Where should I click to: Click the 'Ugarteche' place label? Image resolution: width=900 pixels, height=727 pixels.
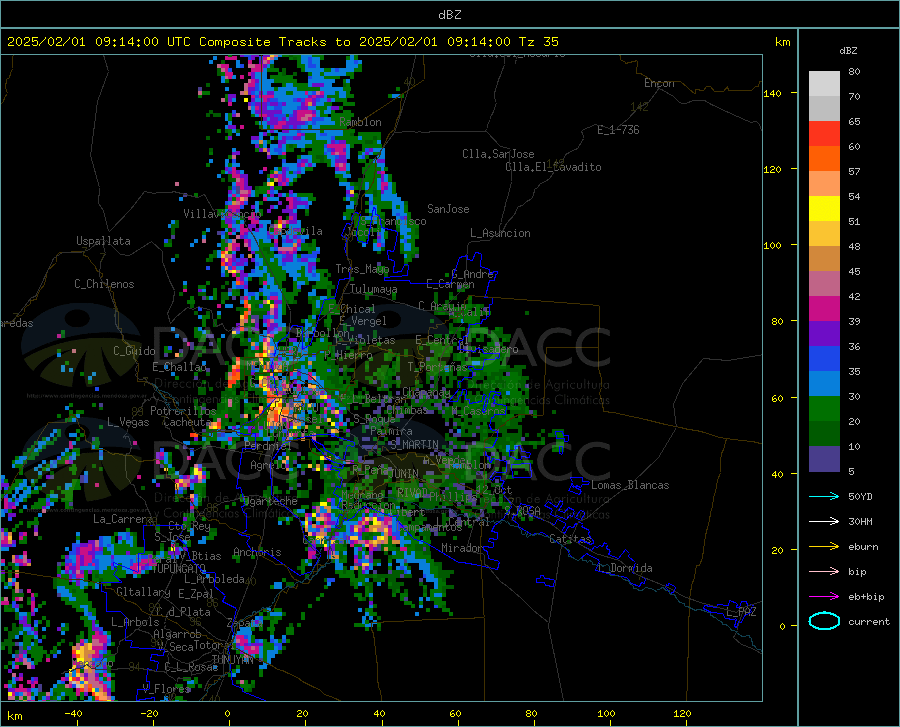click(270, 501)
